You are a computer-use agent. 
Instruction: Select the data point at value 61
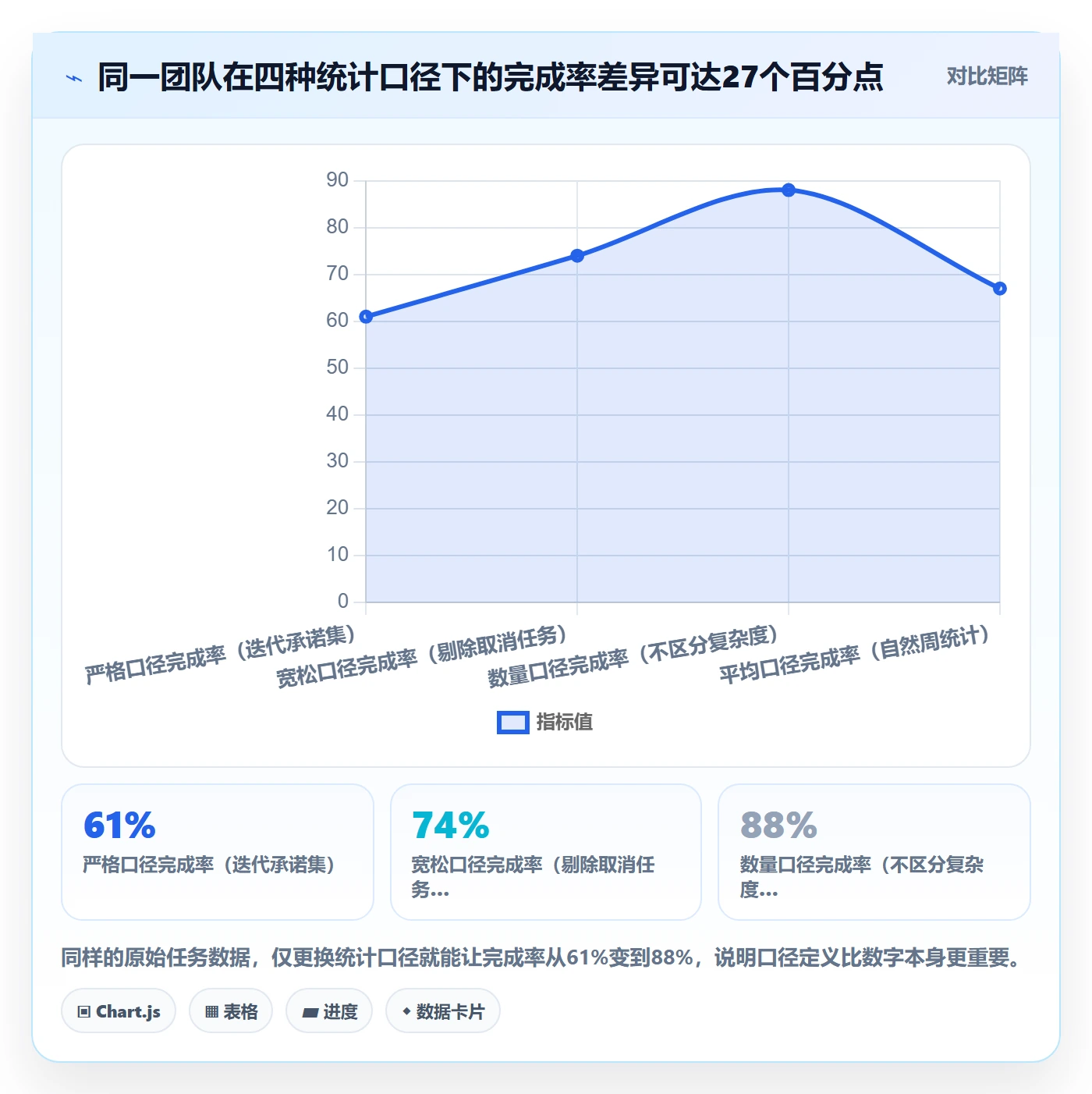coord(366,317)
